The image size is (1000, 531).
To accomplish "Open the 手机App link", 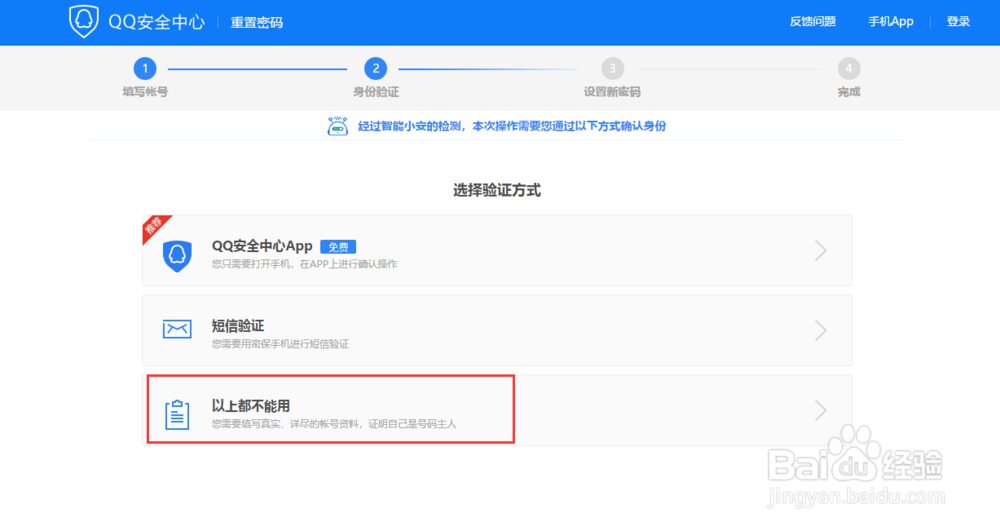I will 890,22.
